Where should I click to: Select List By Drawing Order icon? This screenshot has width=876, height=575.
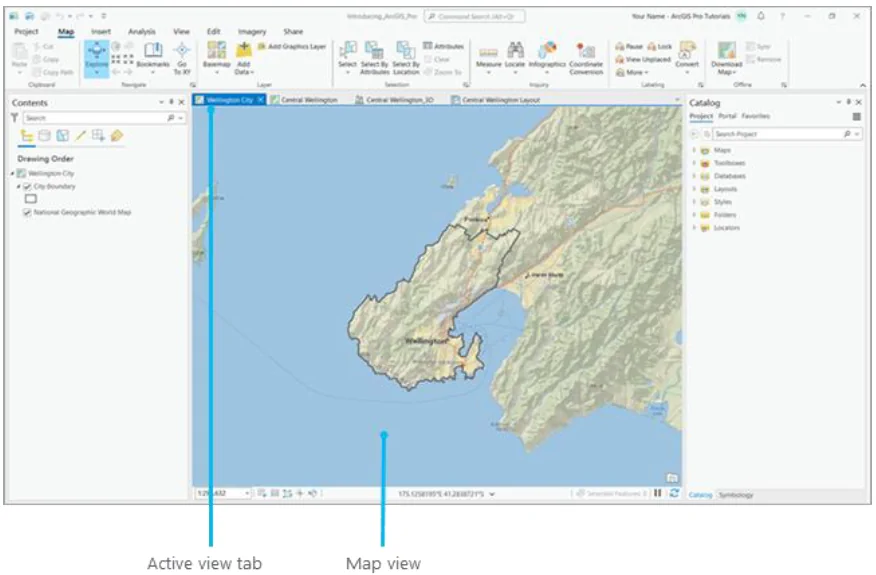pyautogui.click(x=26, y=136)
